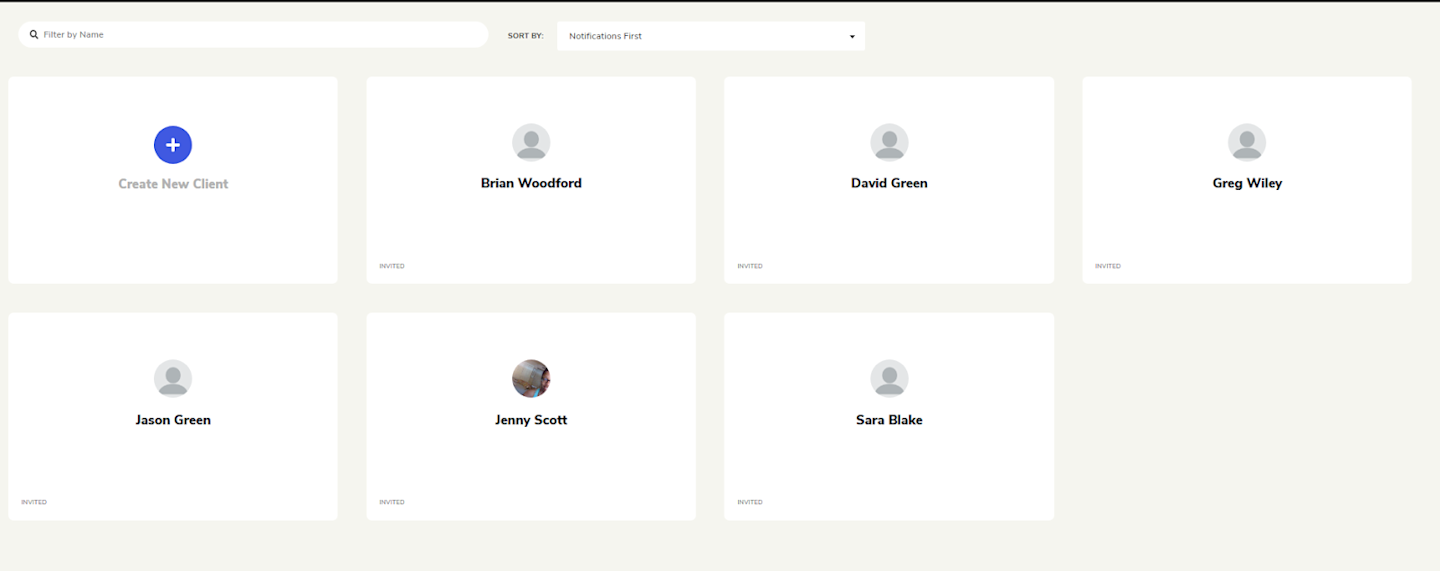Select the Jason Green name text
The image size is (1440, 571).
click(173, 420)
